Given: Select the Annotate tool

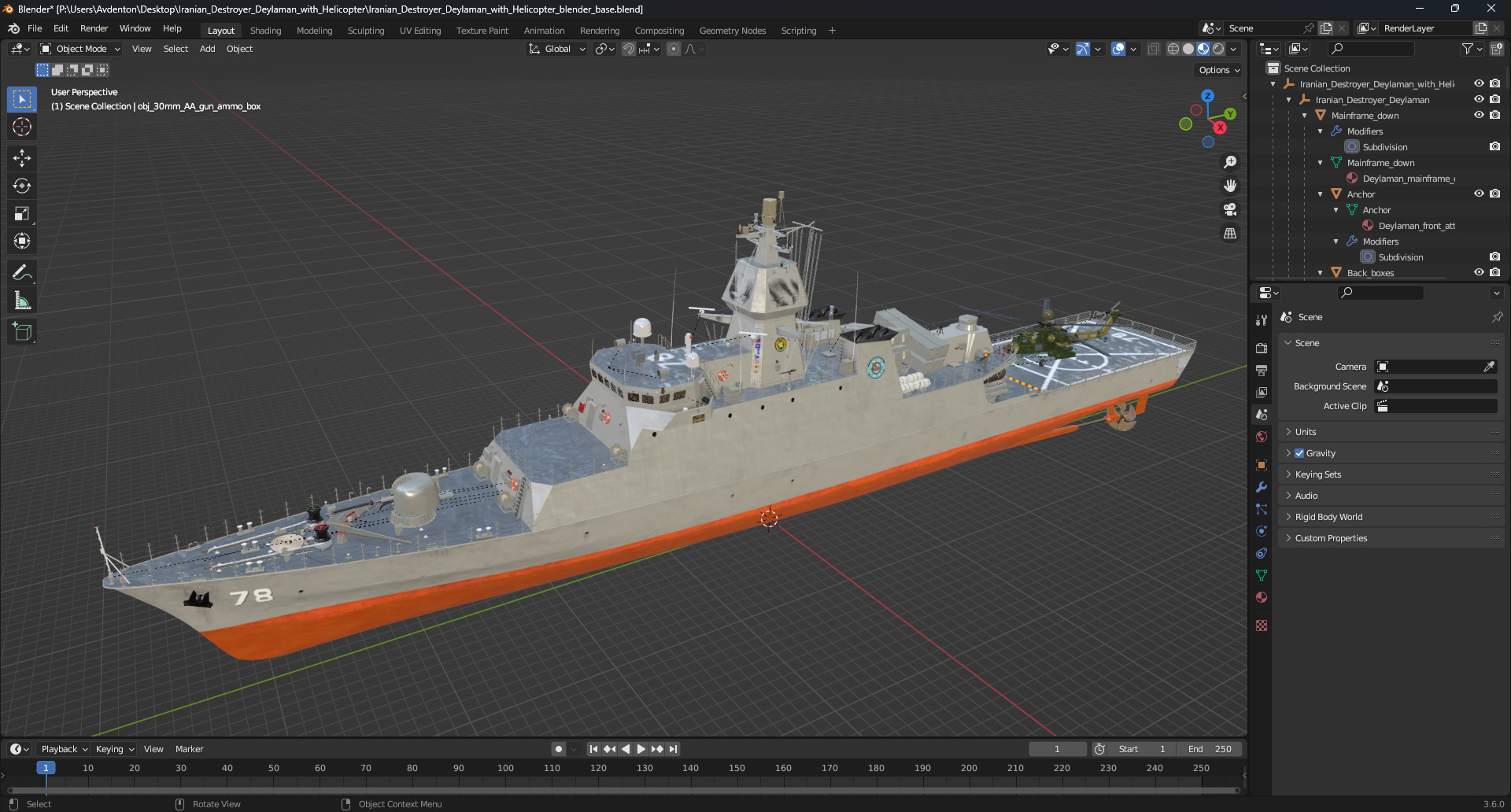Looking at the screenshot, I should (x=22, y=272).
